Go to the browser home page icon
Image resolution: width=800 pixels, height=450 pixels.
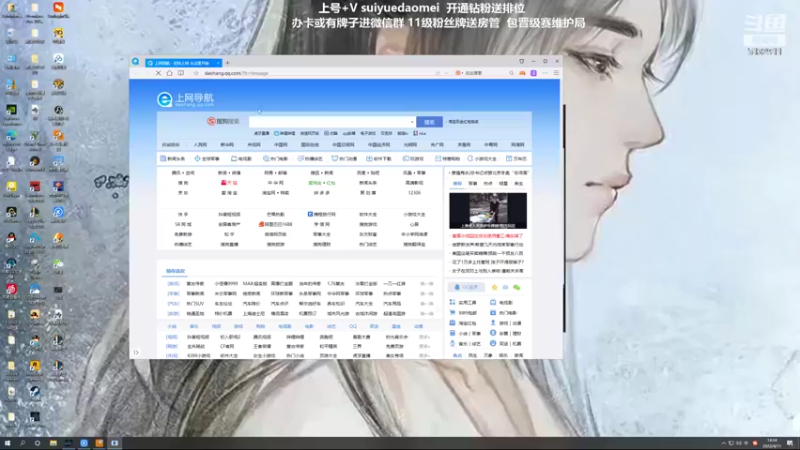point(169,73)
